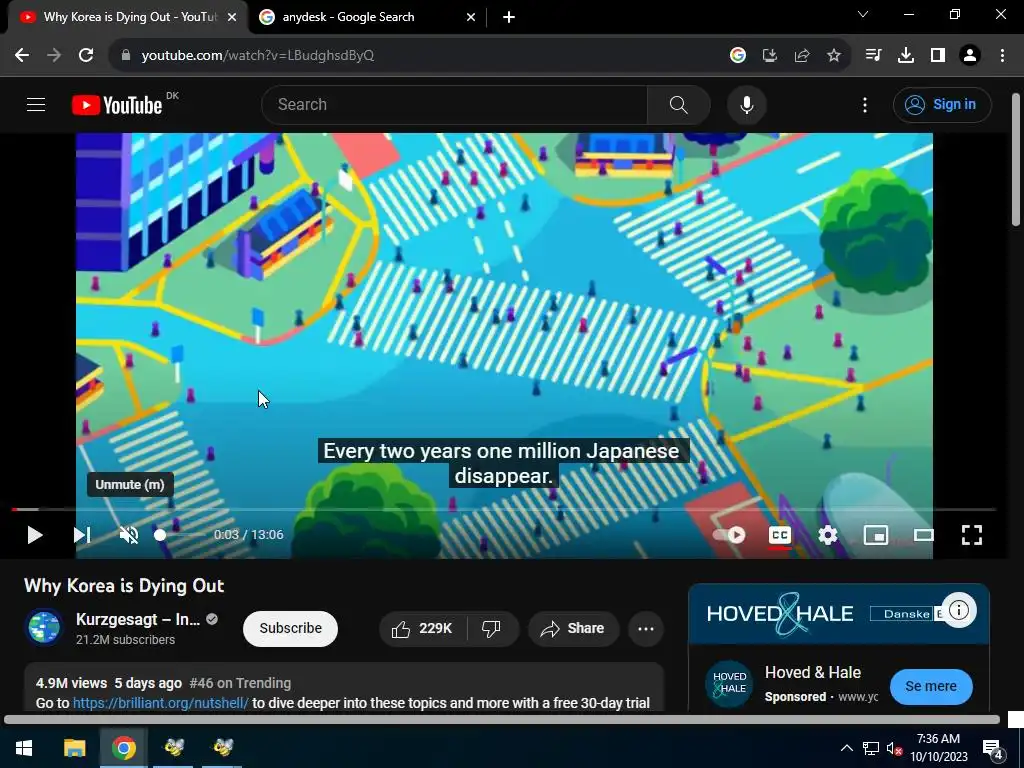Open the Kurzgesagt channel avatar
Image resolution: width=1024 pixels, height=768 pixels.
44,627
